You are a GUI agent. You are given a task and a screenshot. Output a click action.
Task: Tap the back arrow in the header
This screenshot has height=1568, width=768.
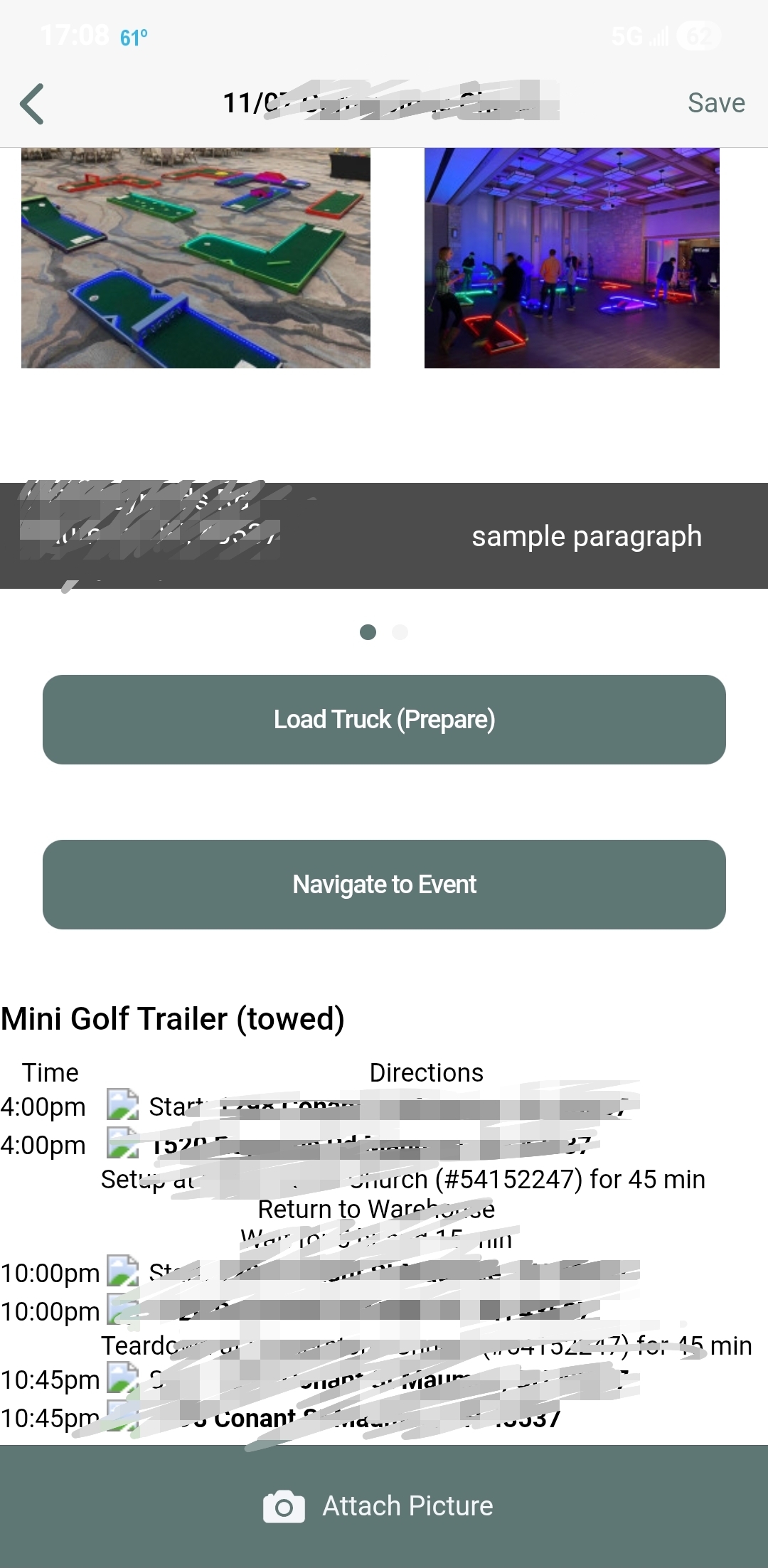33,104
